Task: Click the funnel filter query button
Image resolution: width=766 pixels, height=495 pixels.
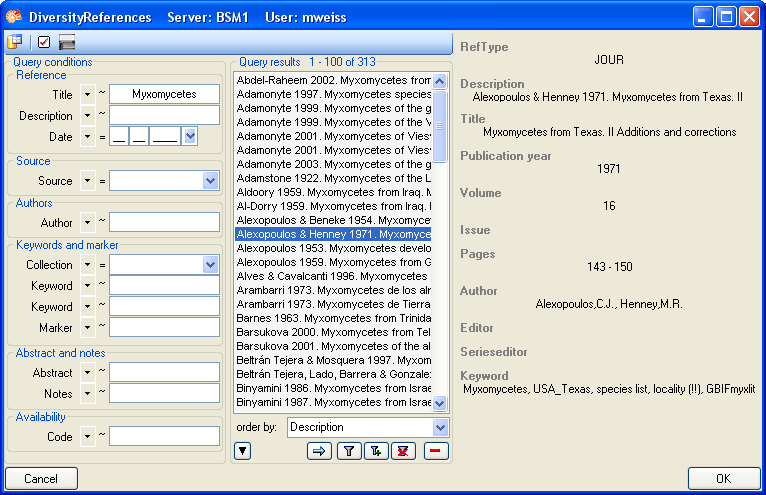Action: [349, 451]
